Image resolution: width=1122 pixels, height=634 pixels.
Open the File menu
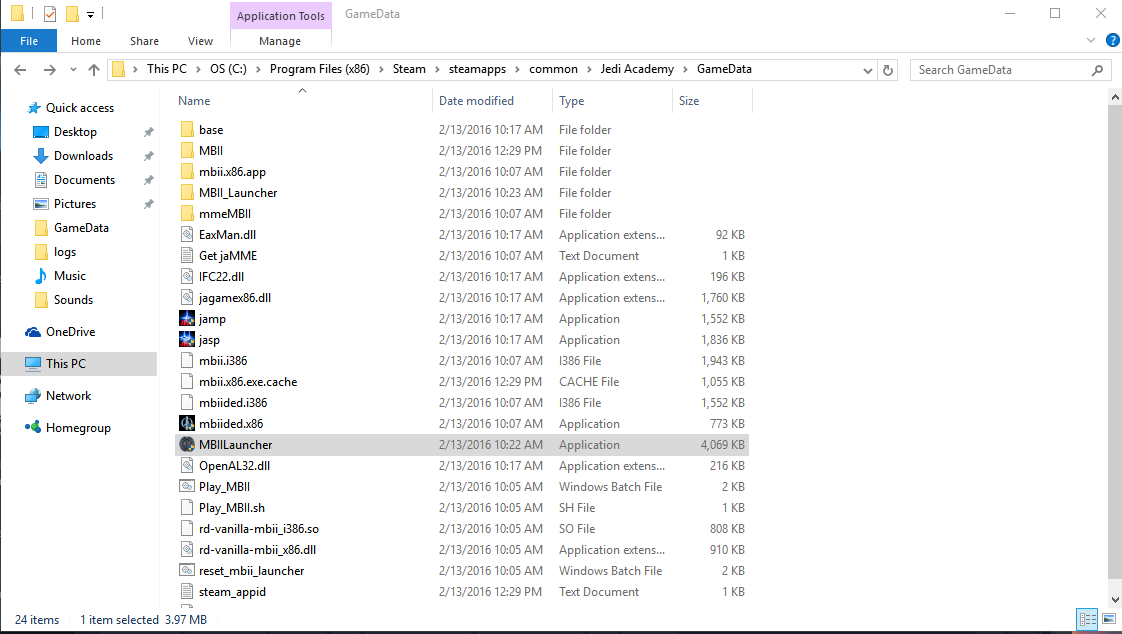click(x=29, y=41)
